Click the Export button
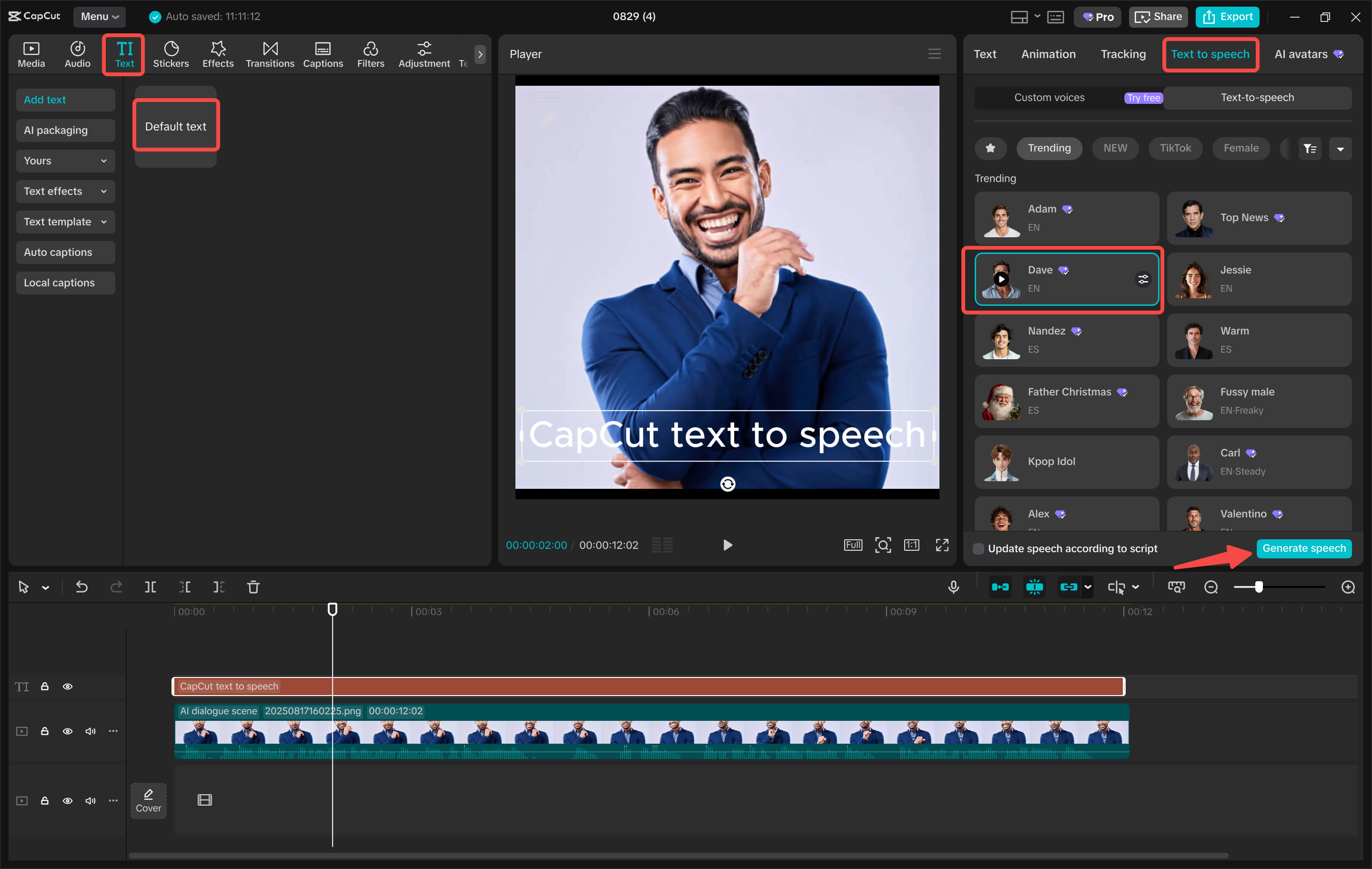Image resolution: width=1372 pixels, height=869 pixels. pos(1227,17)
